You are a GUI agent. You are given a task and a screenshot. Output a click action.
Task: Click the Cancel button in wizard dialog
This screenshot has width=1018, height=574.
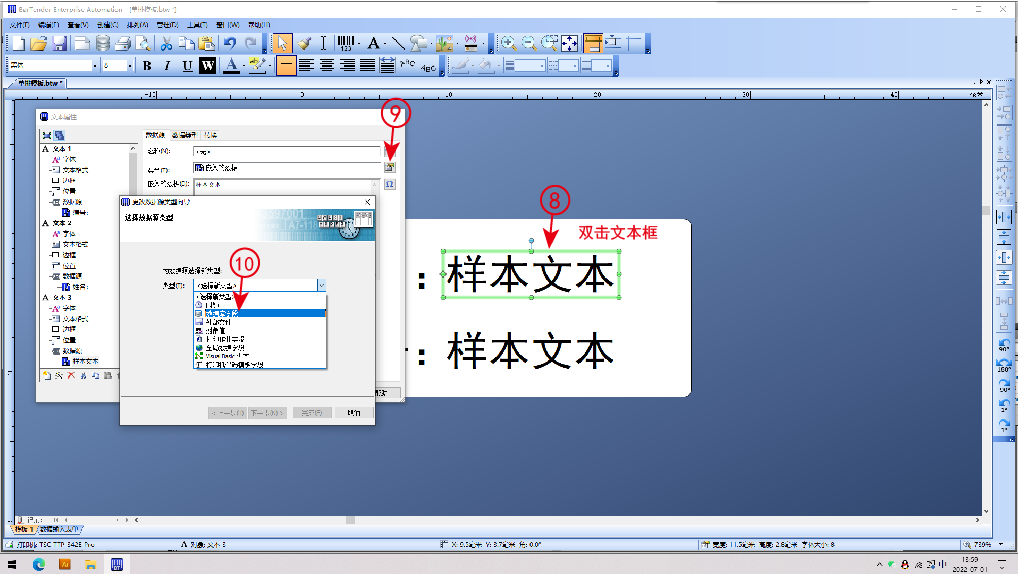[x=354, y=412]
